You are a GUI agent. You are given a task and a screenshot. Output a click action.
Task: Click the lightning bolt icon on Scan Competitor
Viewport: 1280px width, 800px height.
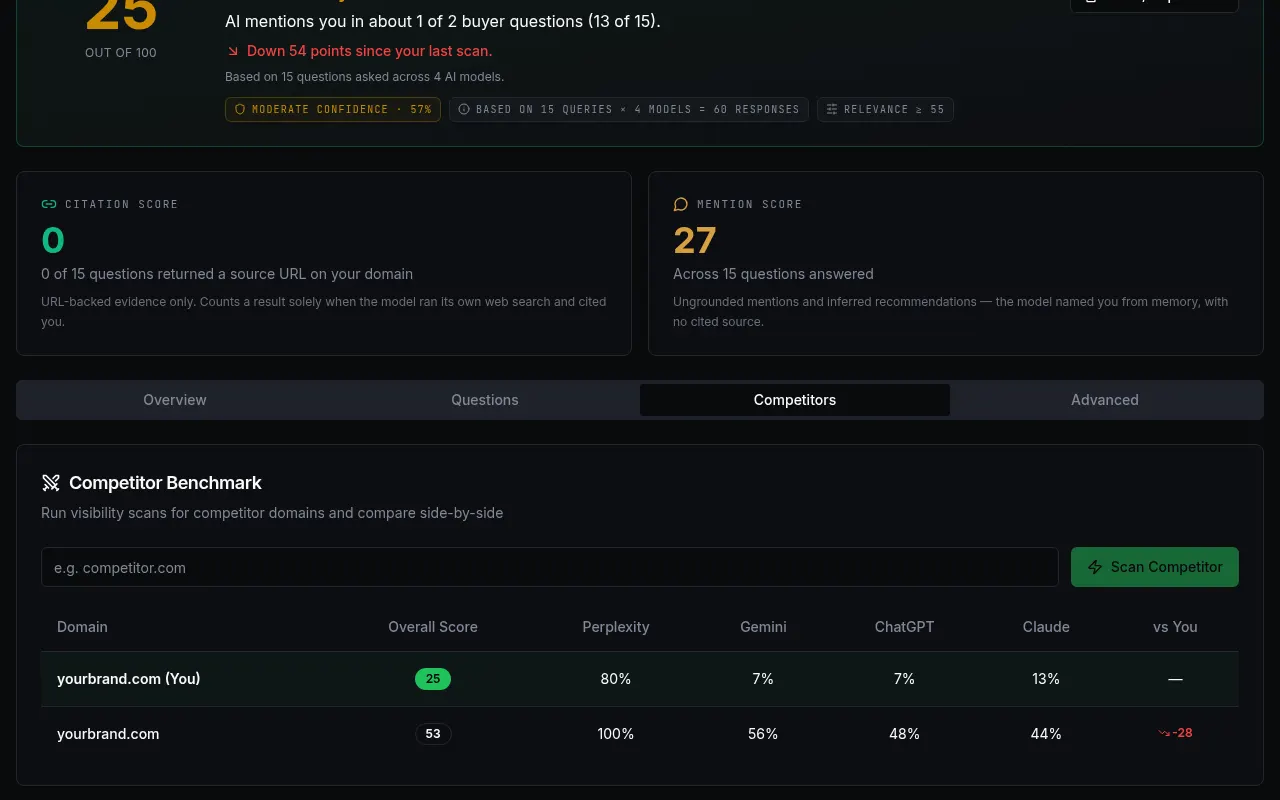1095,567
